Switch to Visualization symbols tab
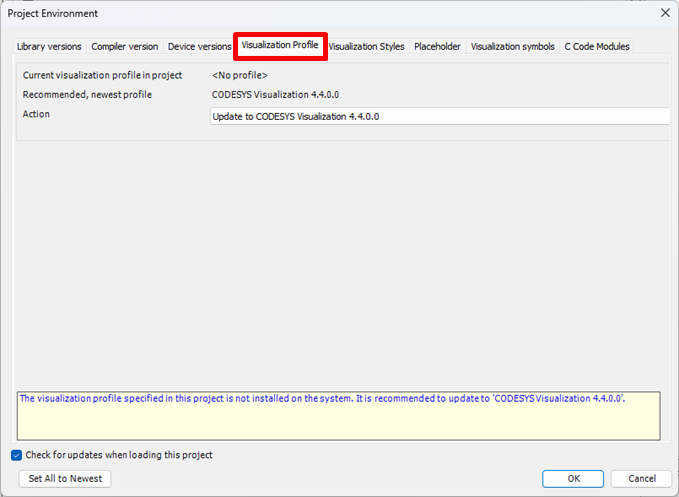679x497 pixels. [513, 46]
